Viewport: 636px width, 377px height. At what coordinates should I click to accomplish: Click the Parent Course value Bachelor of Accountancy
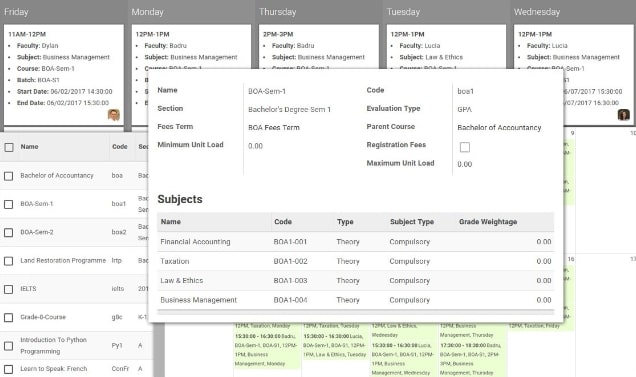(499, 127)
